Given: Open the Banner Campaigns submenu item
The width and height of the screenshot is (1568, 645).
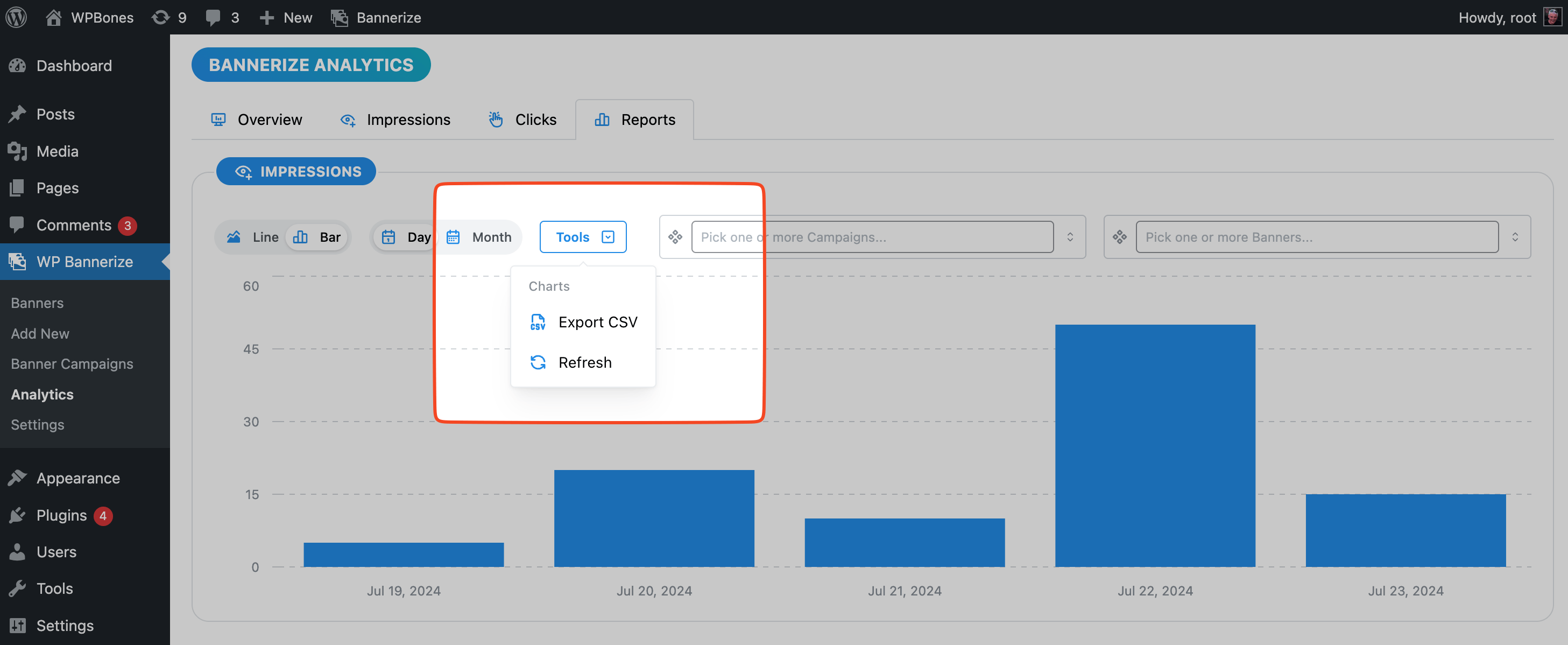Looking at the screenshot, I should click(x=72, y=363).
